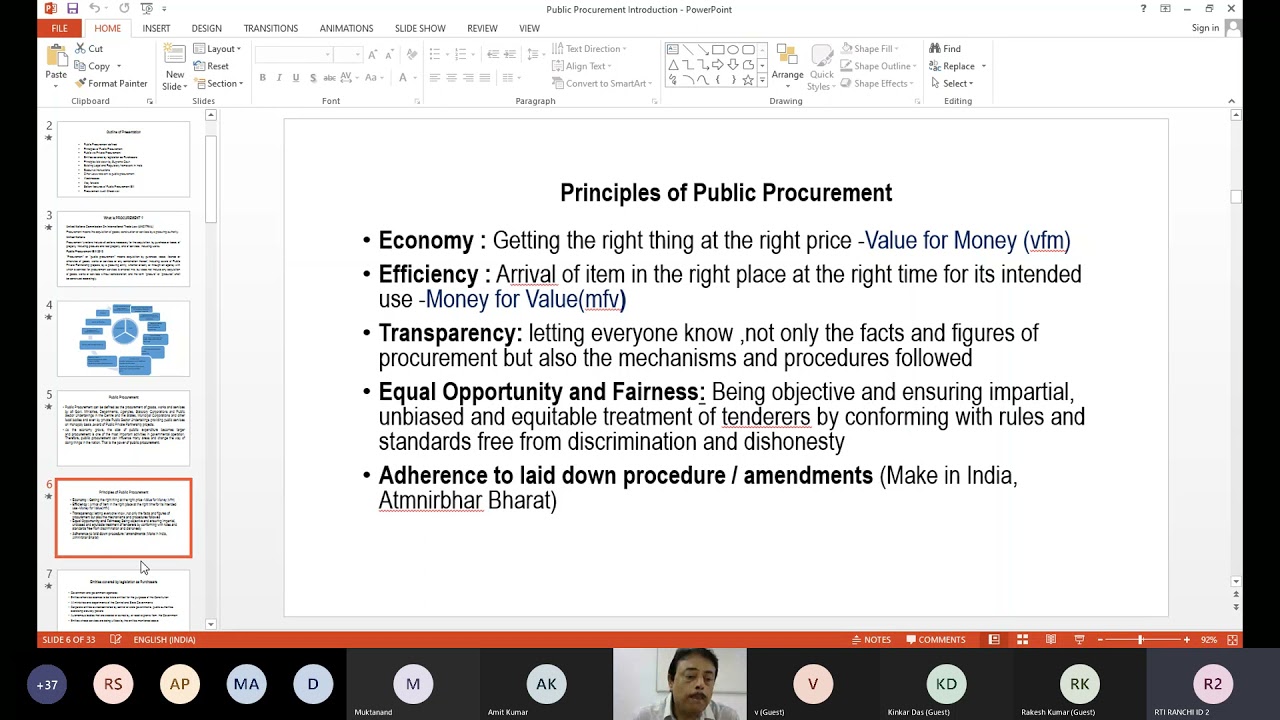Select the right block arrow shape
This screenshot has width=1280, height=720.
tap(718, 64)
